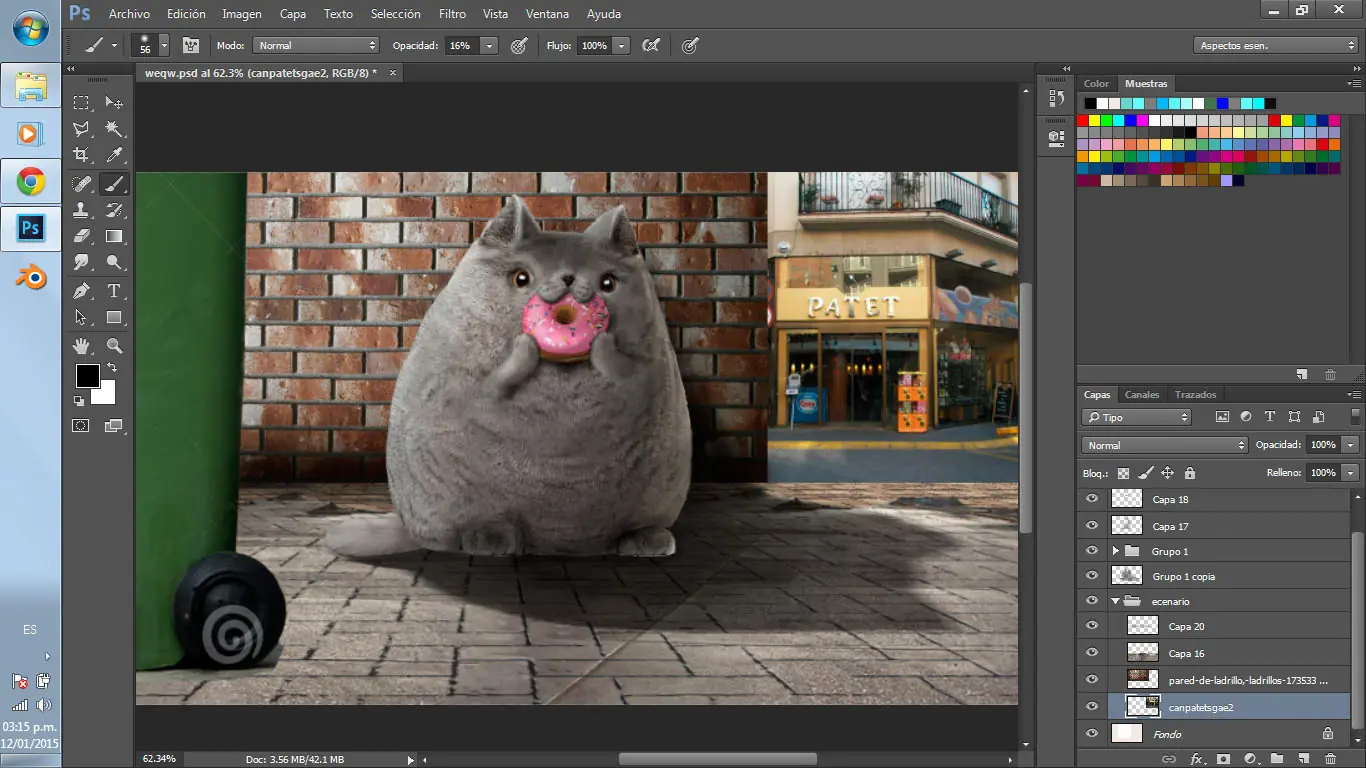Delete layer using trash icon in Capas panel

tap(1330, 760)
